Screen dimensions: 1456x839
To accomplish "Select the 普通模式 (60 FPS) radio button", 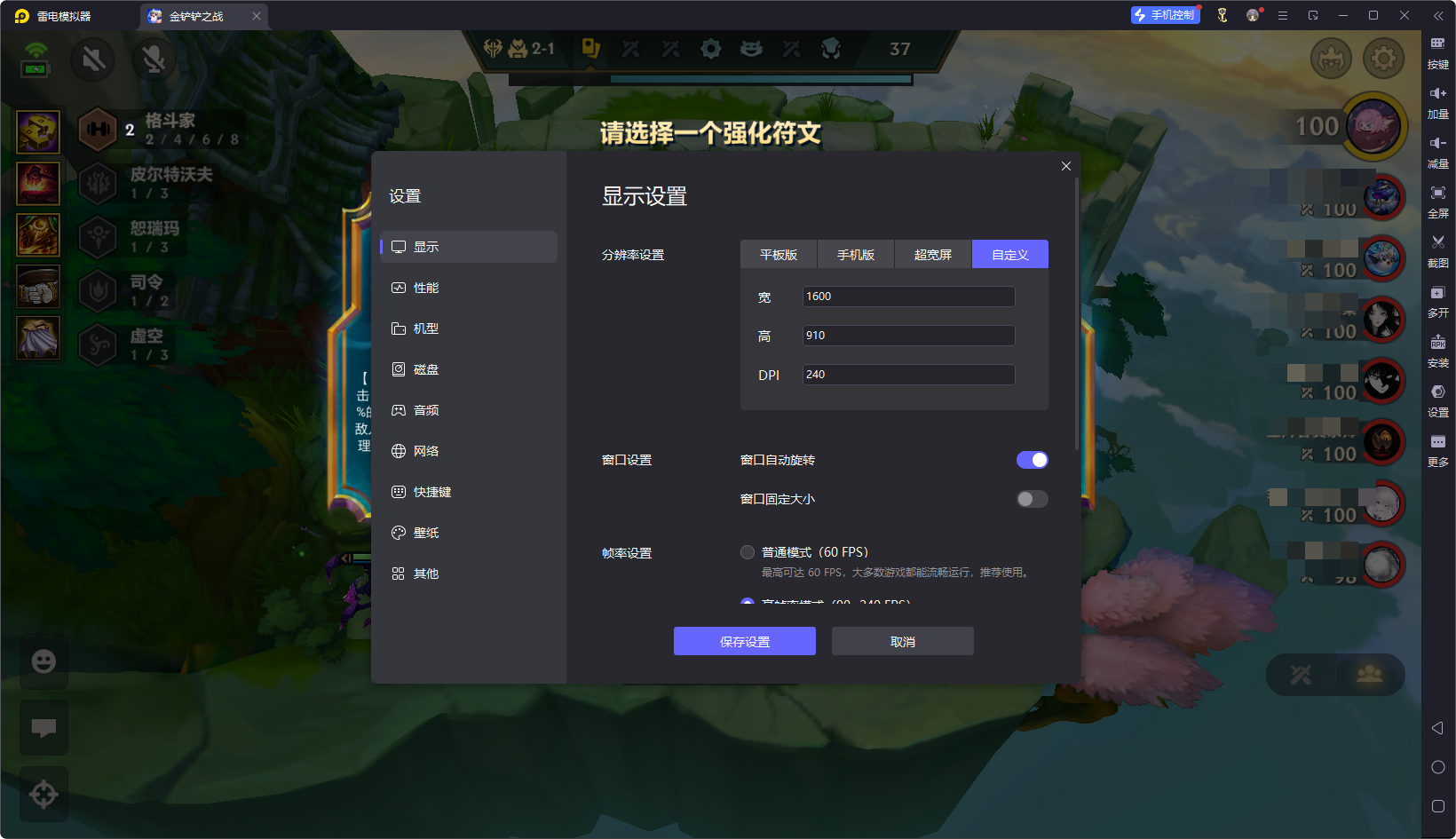I will coord(748,552).
